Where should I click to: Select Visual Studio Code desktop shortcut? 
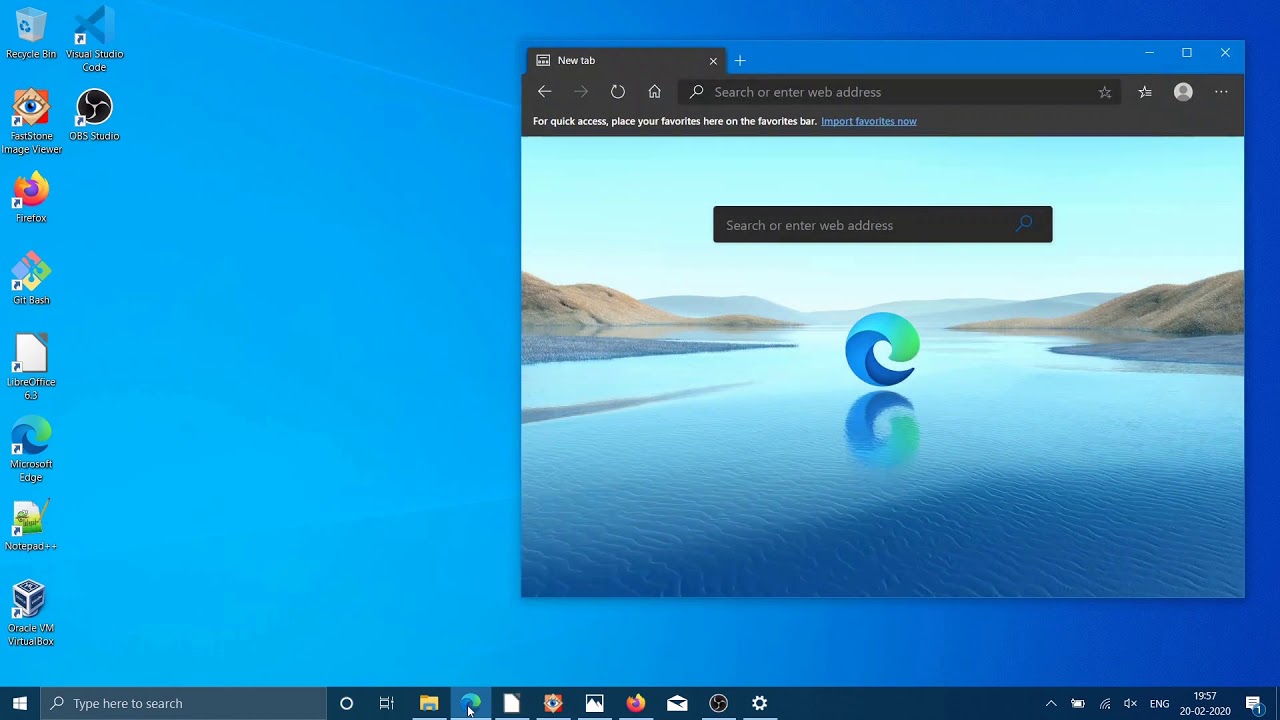[94, 39]
